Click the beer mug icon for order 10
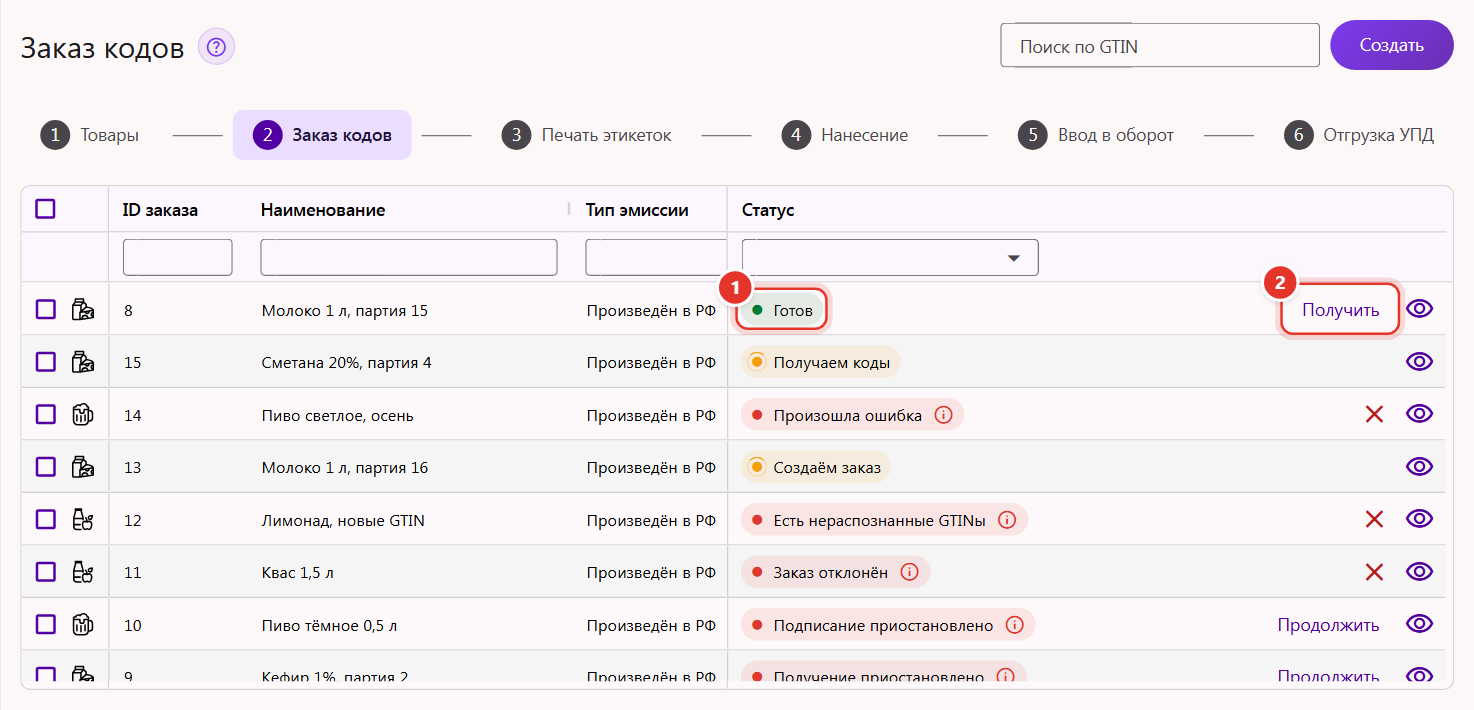 83,625
